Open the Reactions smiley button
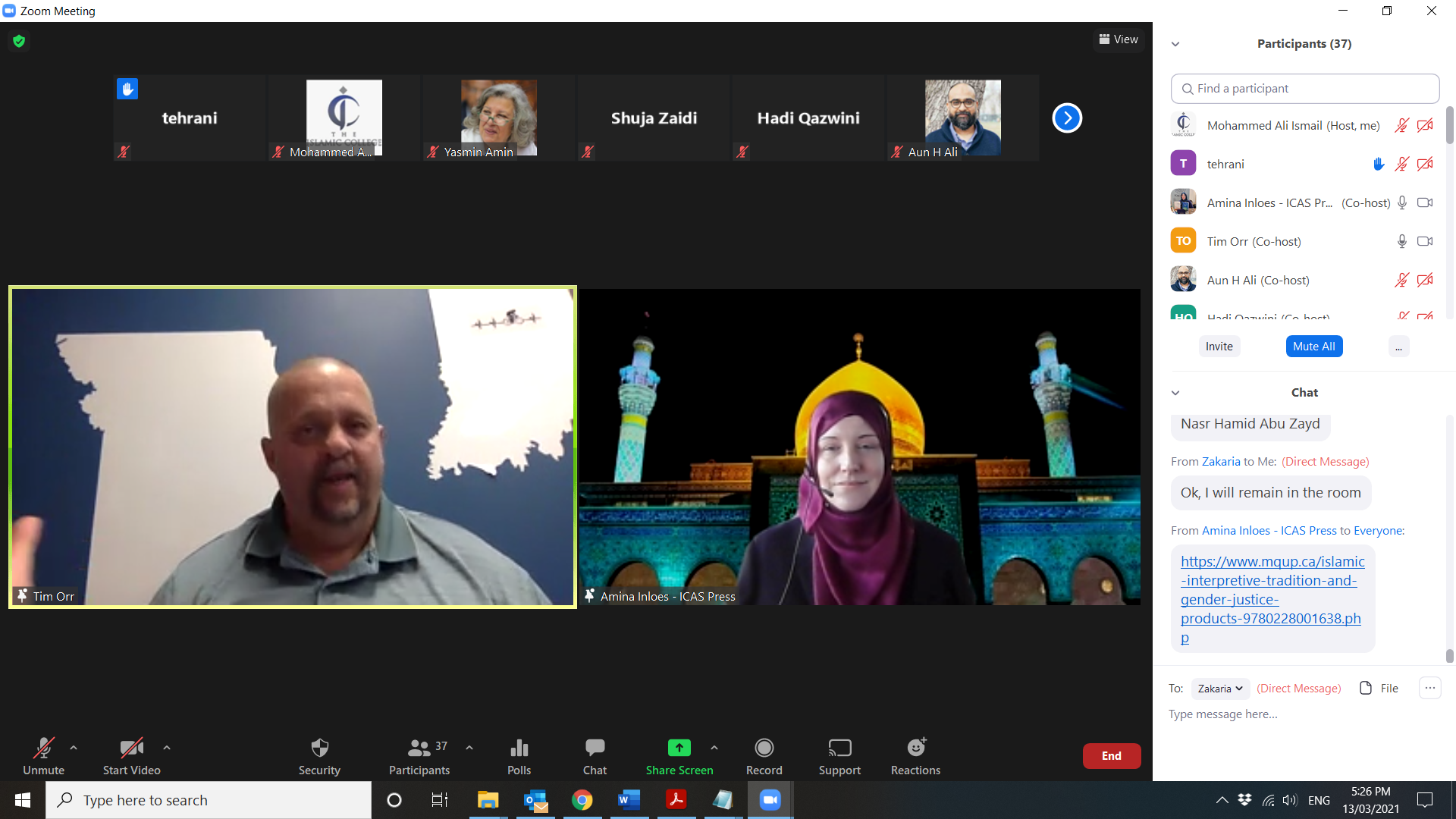 coord(915,756)
